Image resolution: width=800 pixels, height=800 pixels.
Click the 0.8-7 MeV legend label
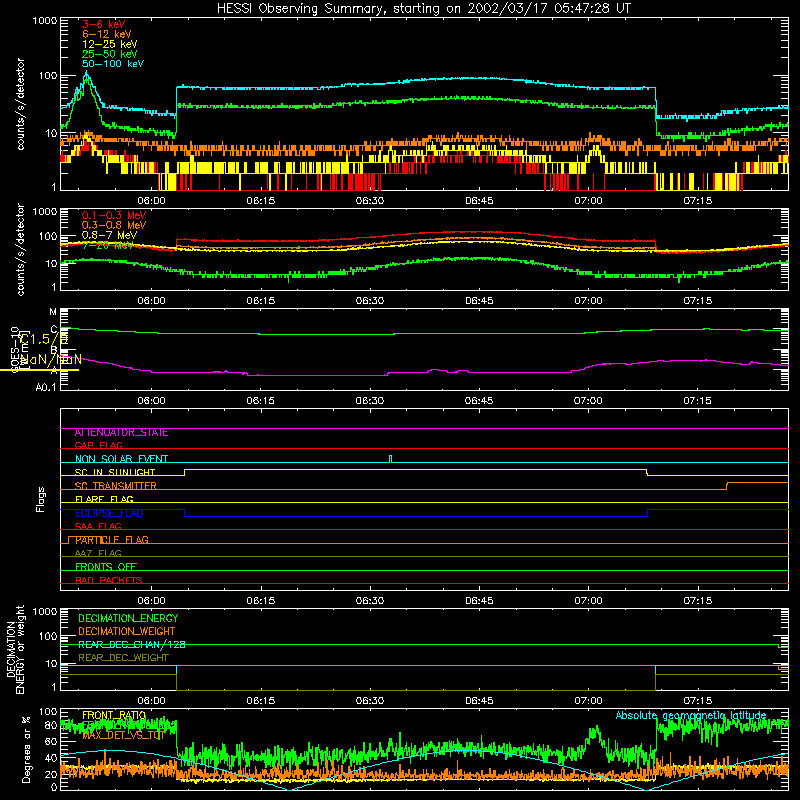pyautogui.click(x=110, y=235)
